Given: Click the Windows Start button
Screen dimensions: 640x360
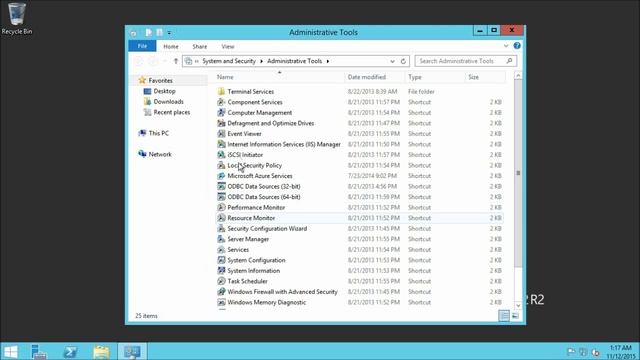Looking at the screenshot, I should point(11,351).
